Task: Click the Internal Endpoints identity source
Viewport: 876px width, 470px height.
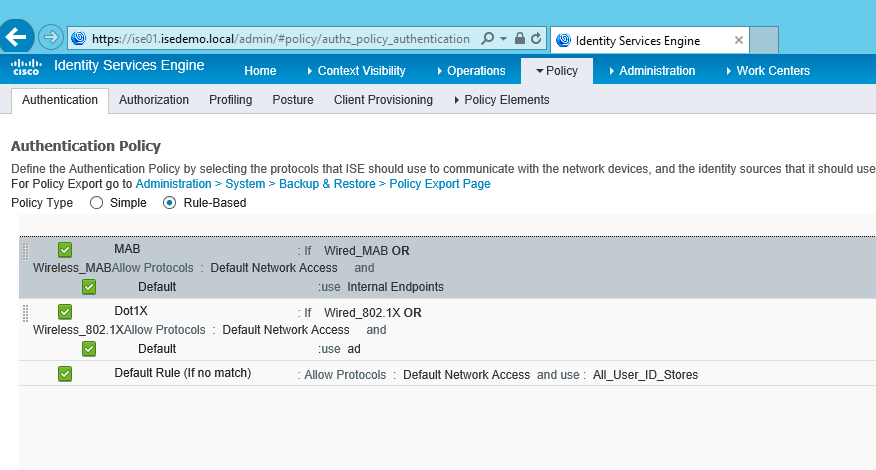Action: point(396,287)
